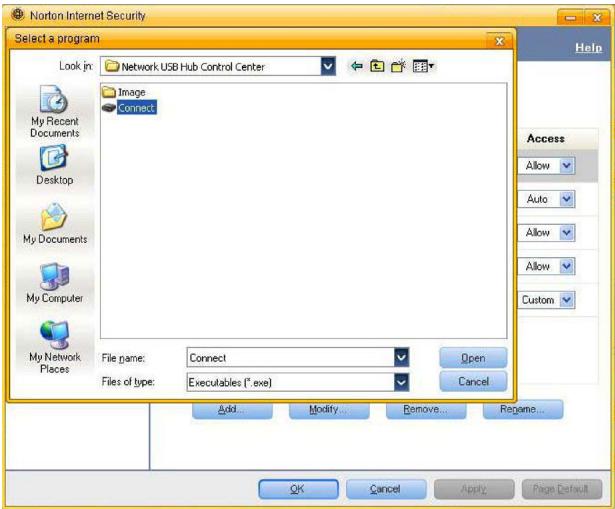Screen dimensions: 615x509
Task: Click Cancel in Norton main window
Action: (x=386, y=489)
